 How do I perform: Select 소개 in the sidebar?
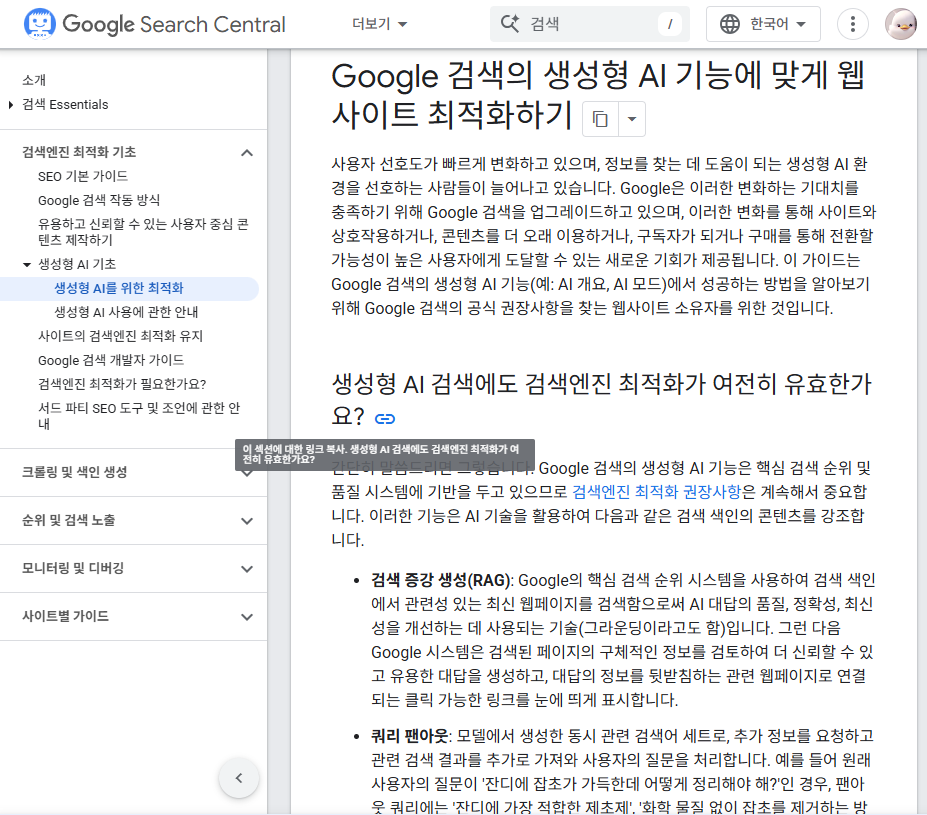coord(34,80)
